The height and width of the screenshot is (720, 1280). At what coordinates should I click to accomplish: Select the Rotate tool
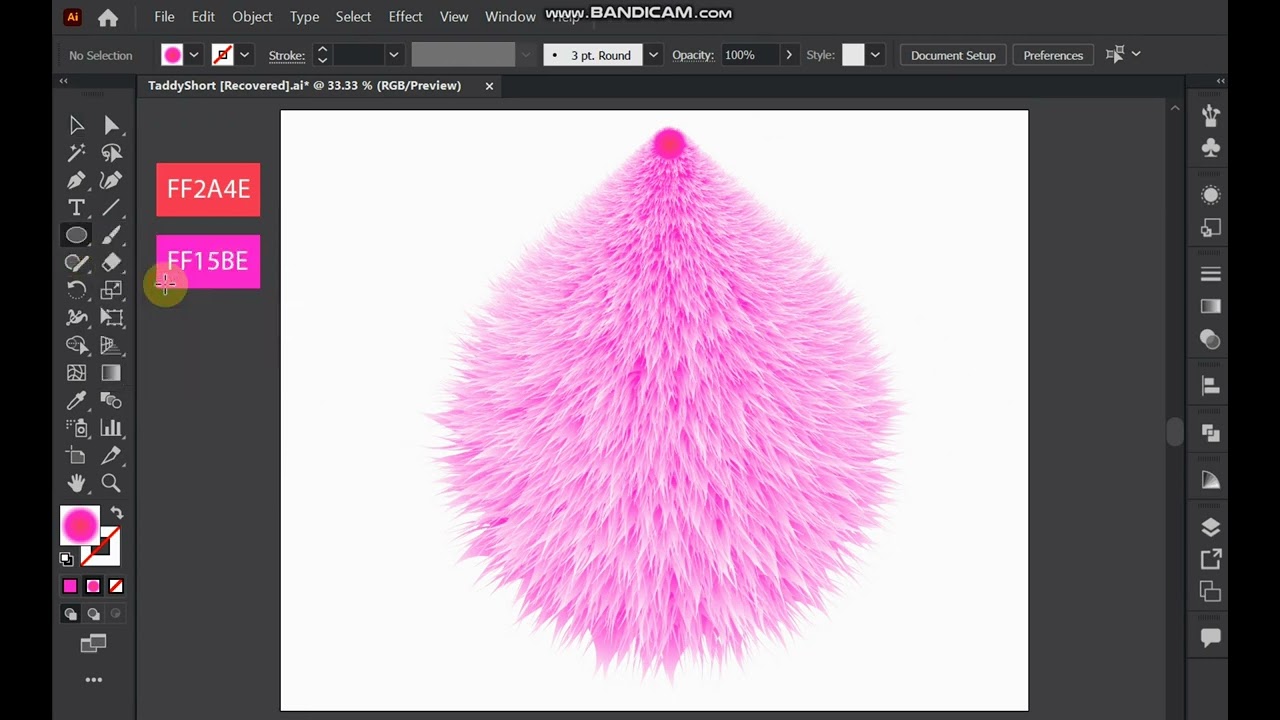coord(76,290)
